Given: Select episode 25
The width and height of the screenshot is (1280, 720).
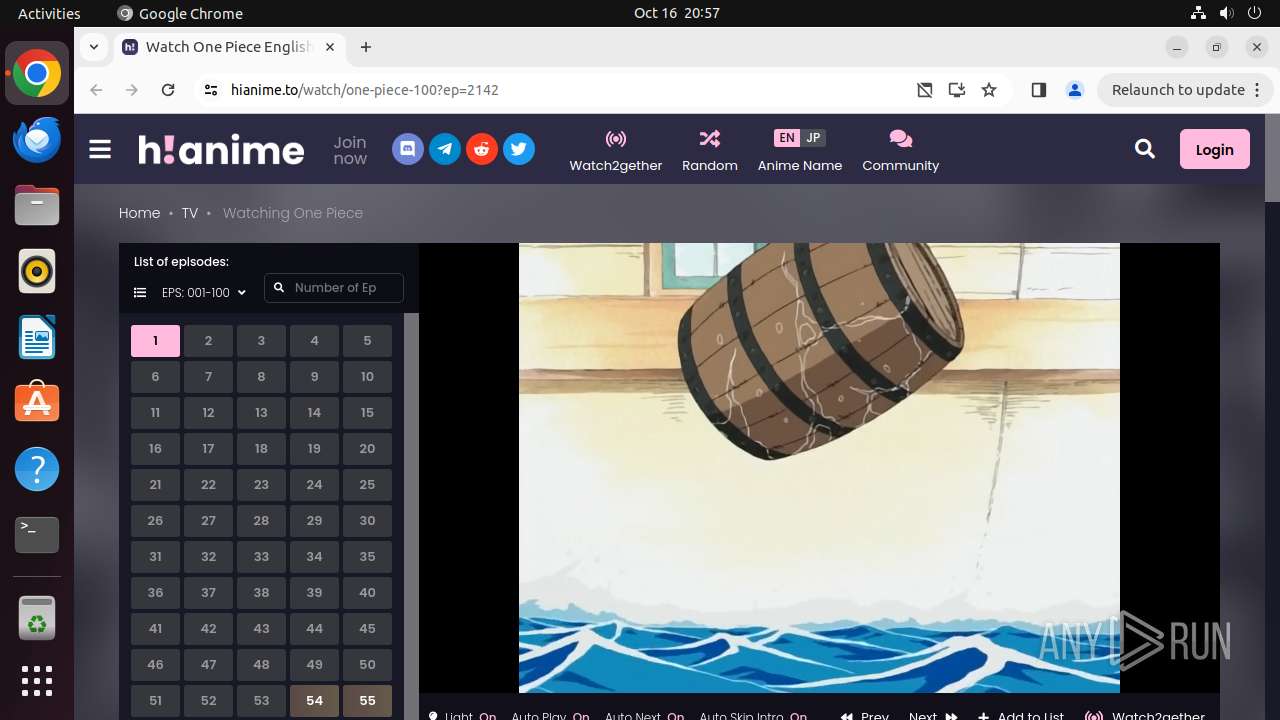Looking at the screenshot, I should click(367, 485).
